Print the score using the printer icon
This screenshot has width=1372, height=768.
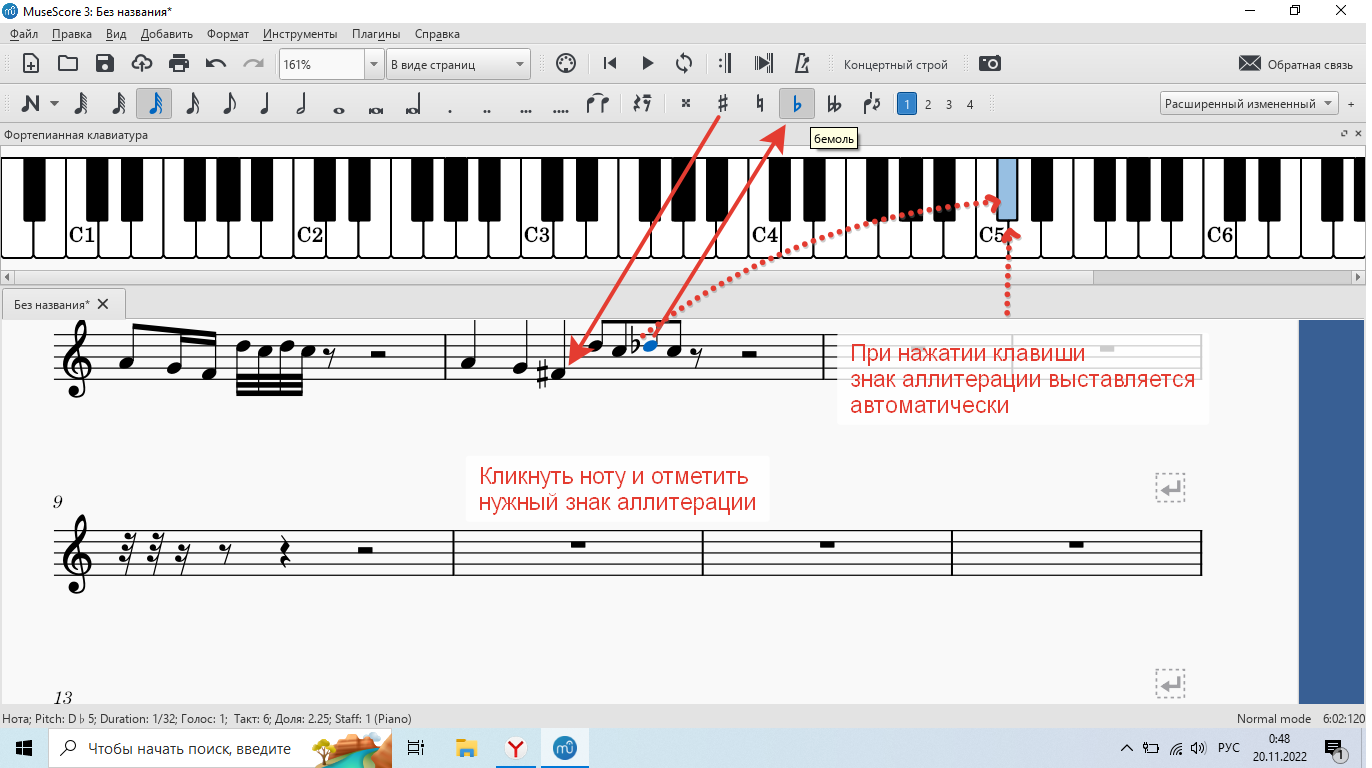pyautogui.click(x=179, y=64)
